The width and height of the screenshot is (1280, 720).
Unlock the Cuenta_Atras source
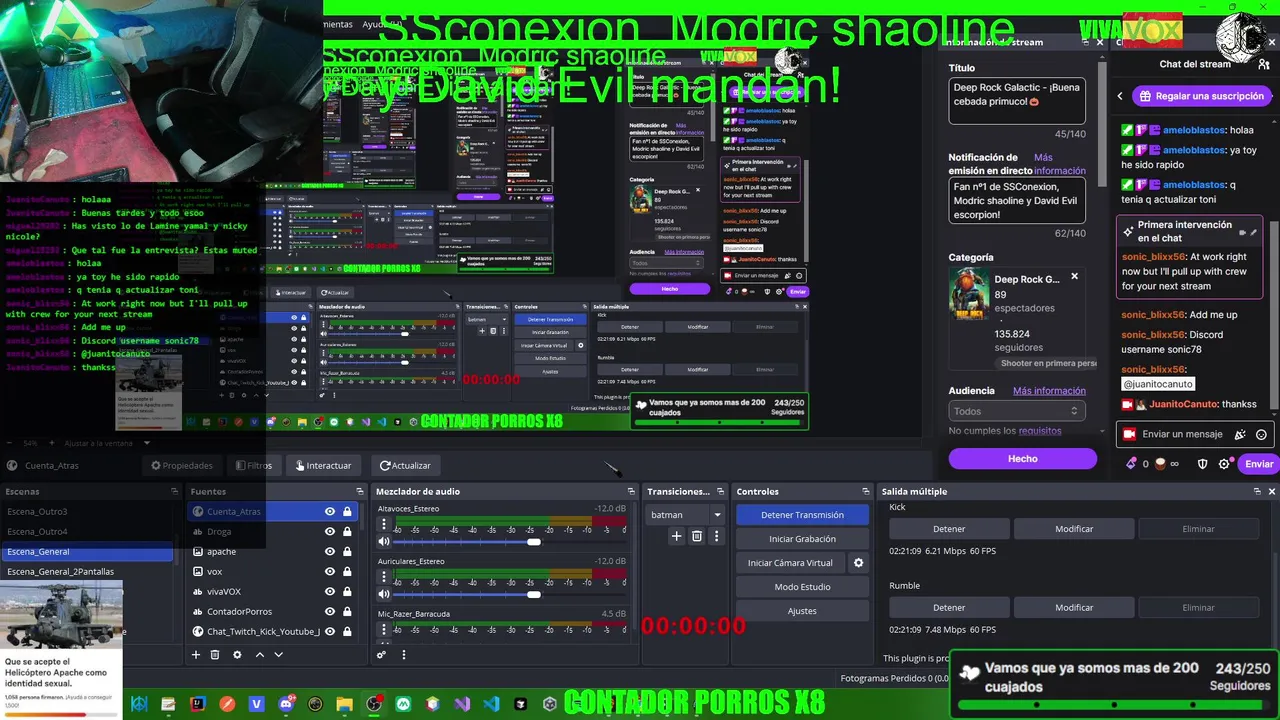pyautogui.click(x=347, y=511)
